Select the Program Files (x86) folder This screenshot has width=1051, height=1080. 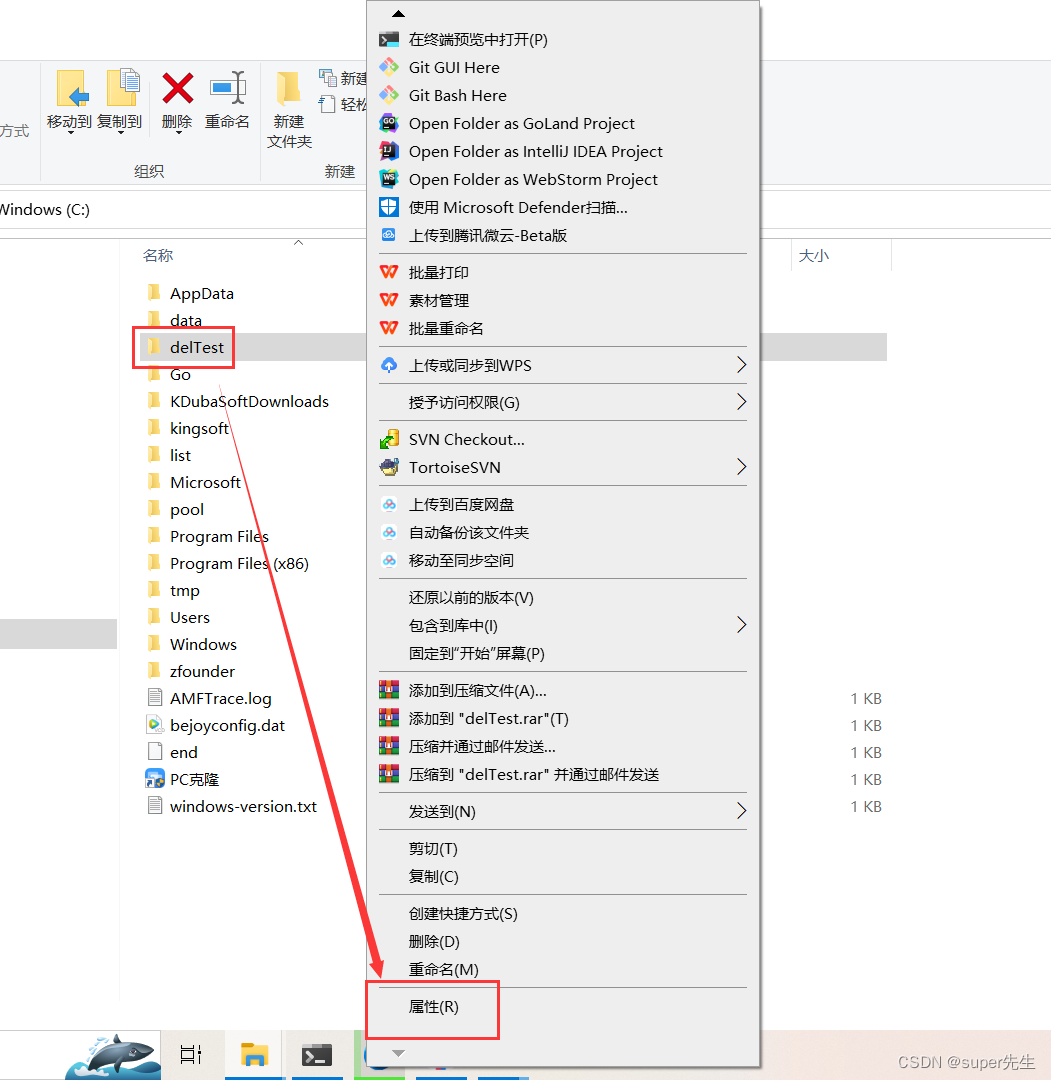click(x=239, y=563)
